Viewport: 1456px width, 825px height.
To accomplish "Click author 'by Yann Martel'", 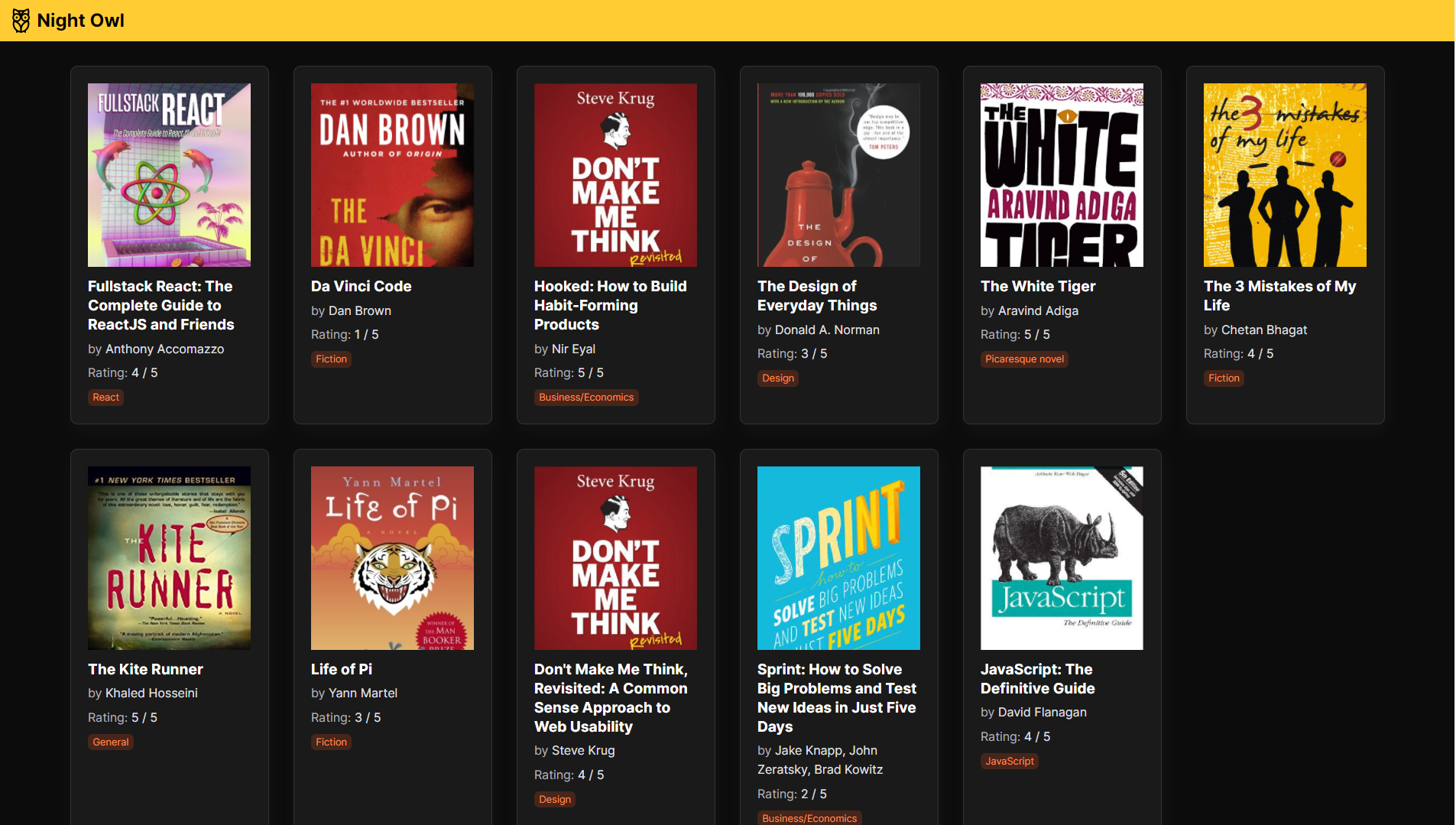I will point(354,693).
